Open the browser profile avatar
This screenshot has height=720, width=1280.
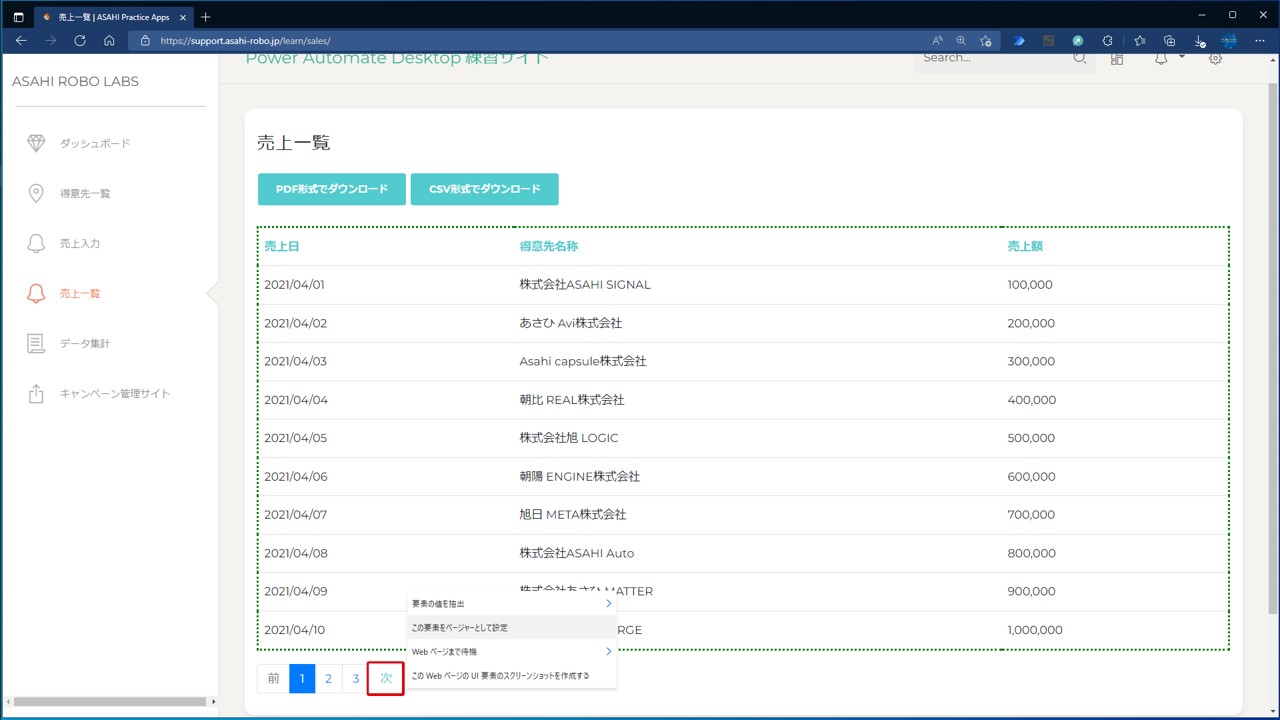point(1229,41)
